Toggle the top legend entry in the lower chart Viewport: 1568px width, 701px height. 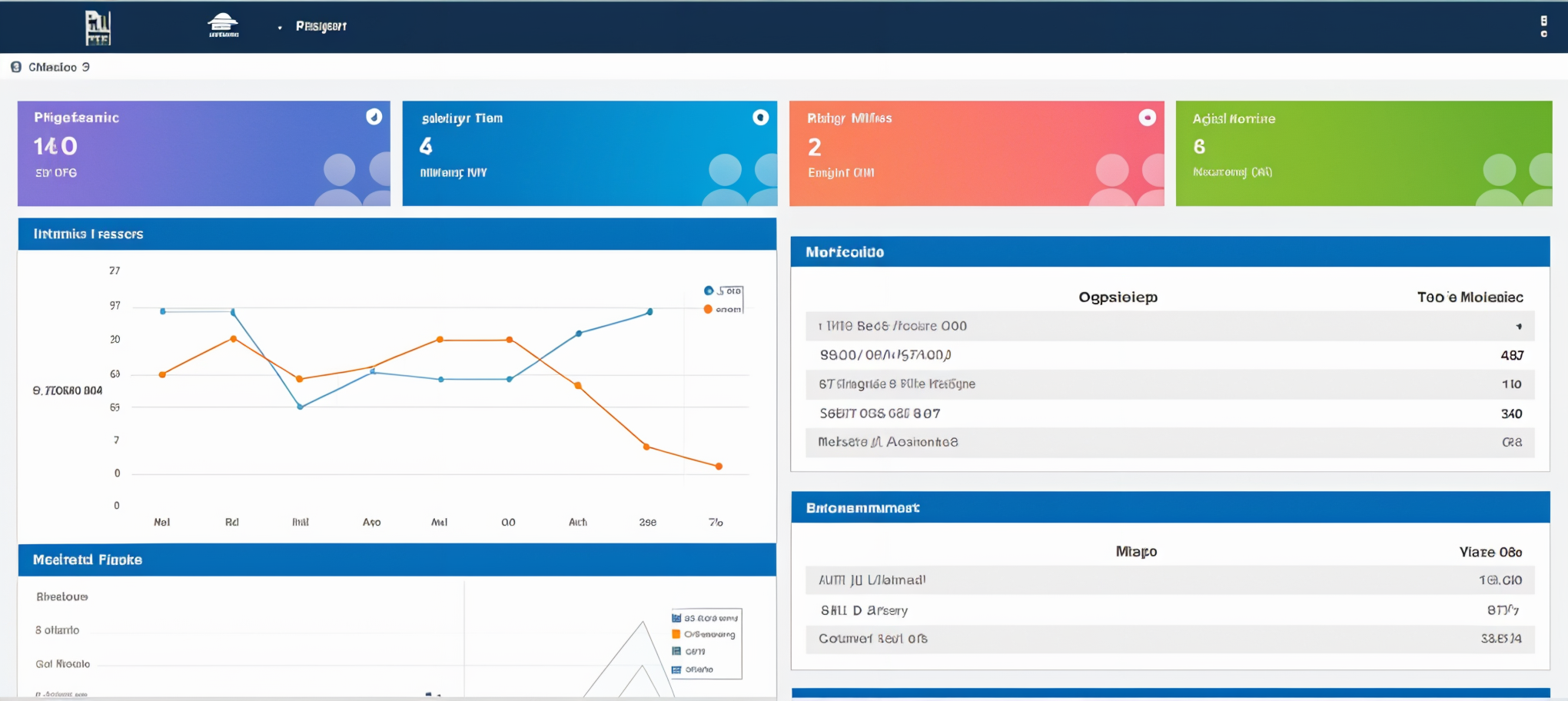coord(676,618)
